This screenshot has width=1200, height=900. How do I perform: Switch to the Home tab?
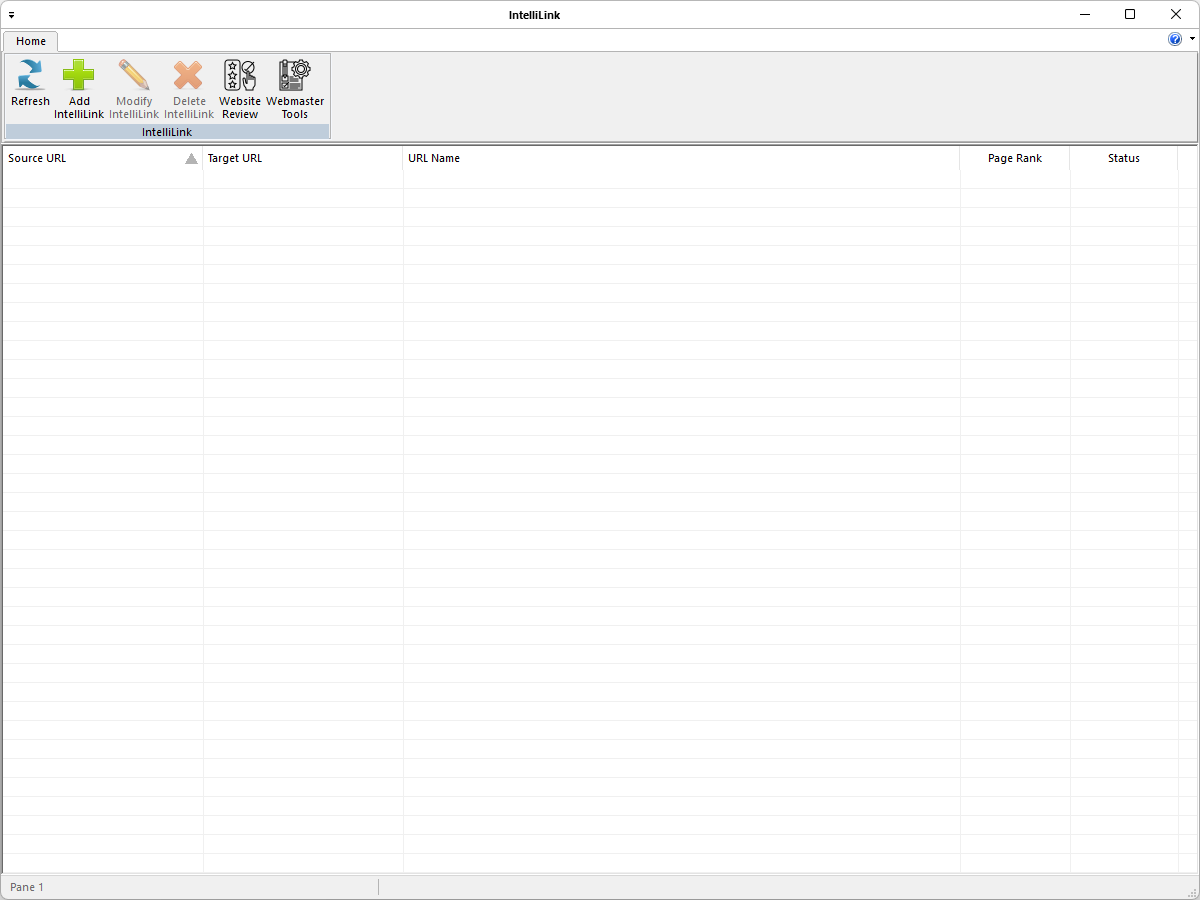(x=31, y=41)
